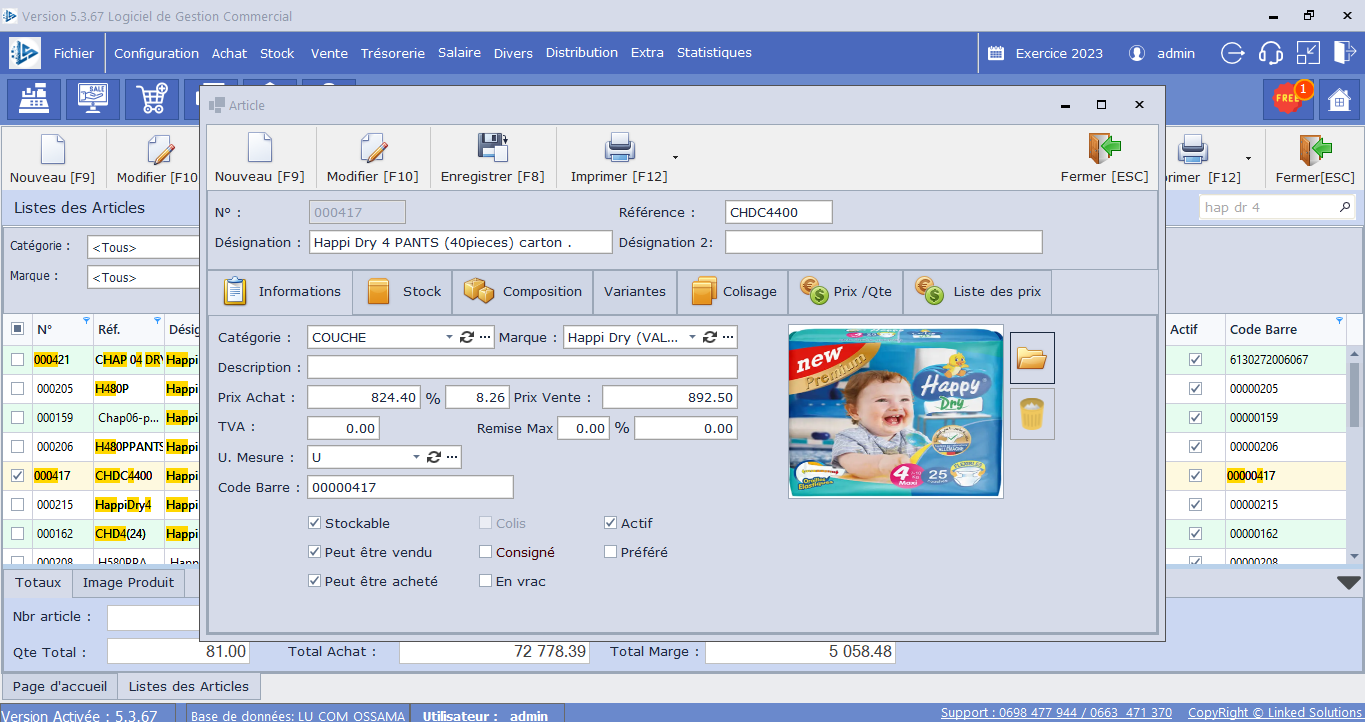Delete product image with trash icon

point(1032,414)
